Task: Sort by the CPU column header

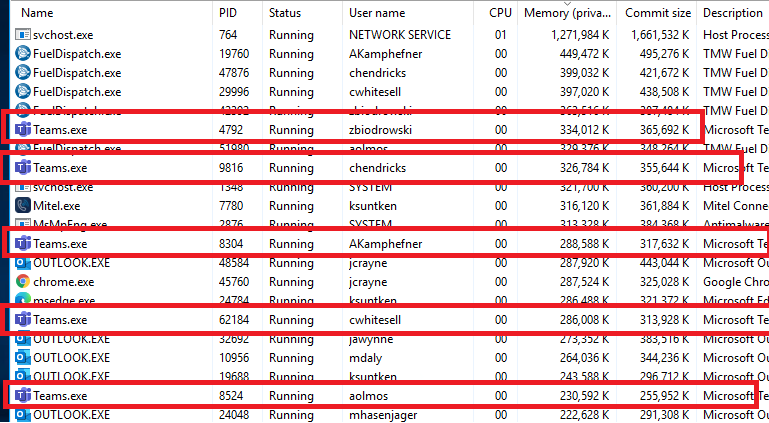Action: [500, 13]
